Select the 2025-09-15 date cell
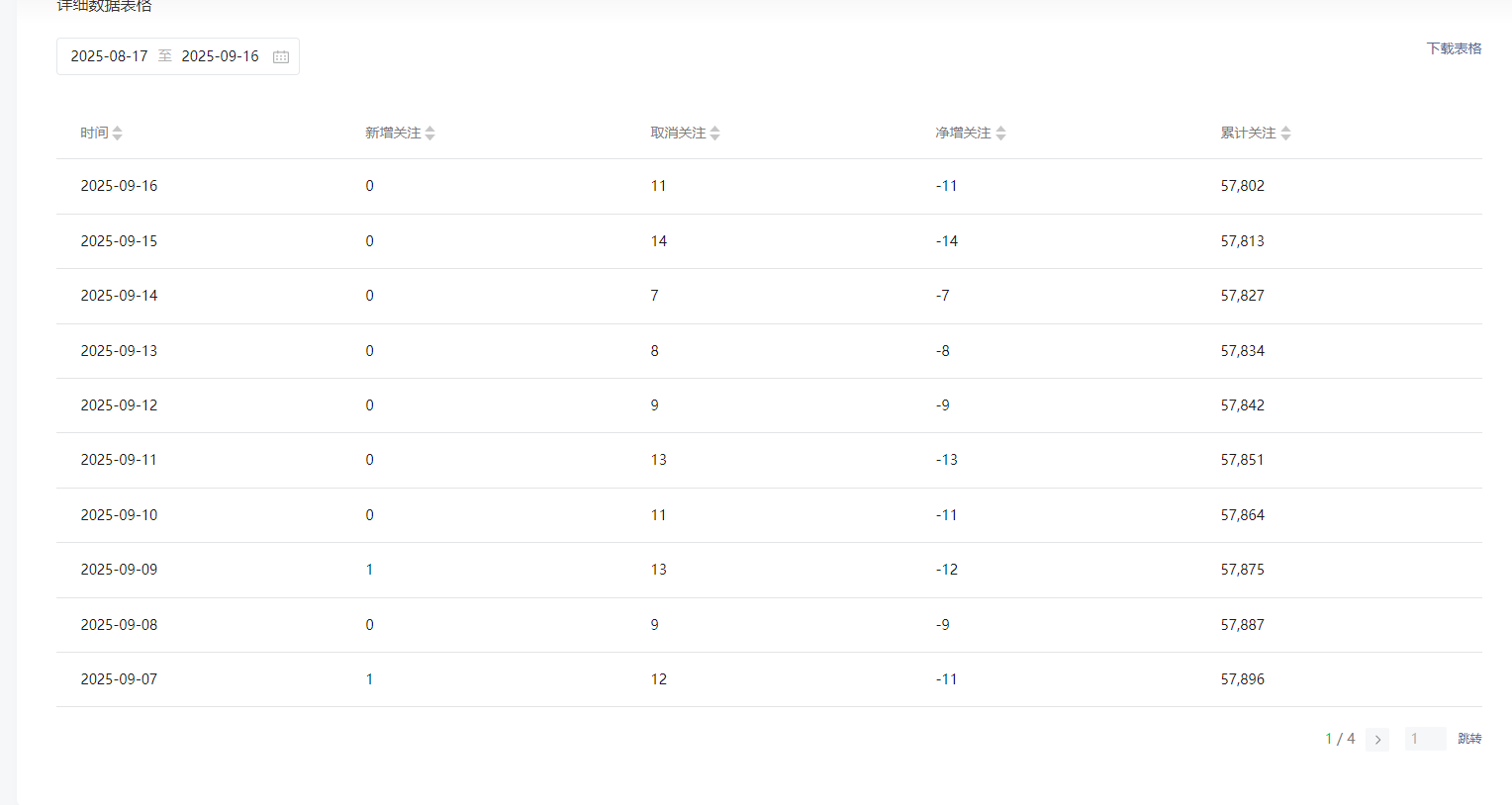The image size is (1512, 805). [x=119, y=241]
